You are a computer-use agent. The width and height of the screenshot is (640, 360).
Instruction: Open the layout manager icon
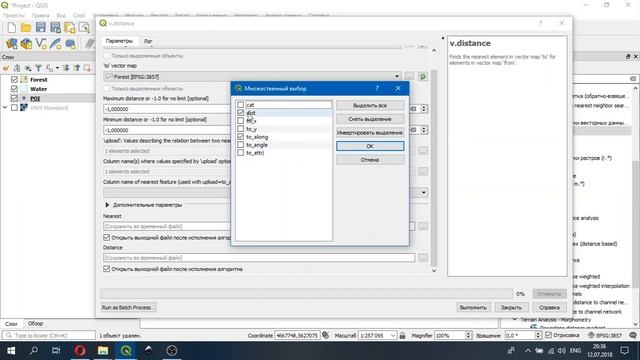pyautogui.click(x=84, y=28)
